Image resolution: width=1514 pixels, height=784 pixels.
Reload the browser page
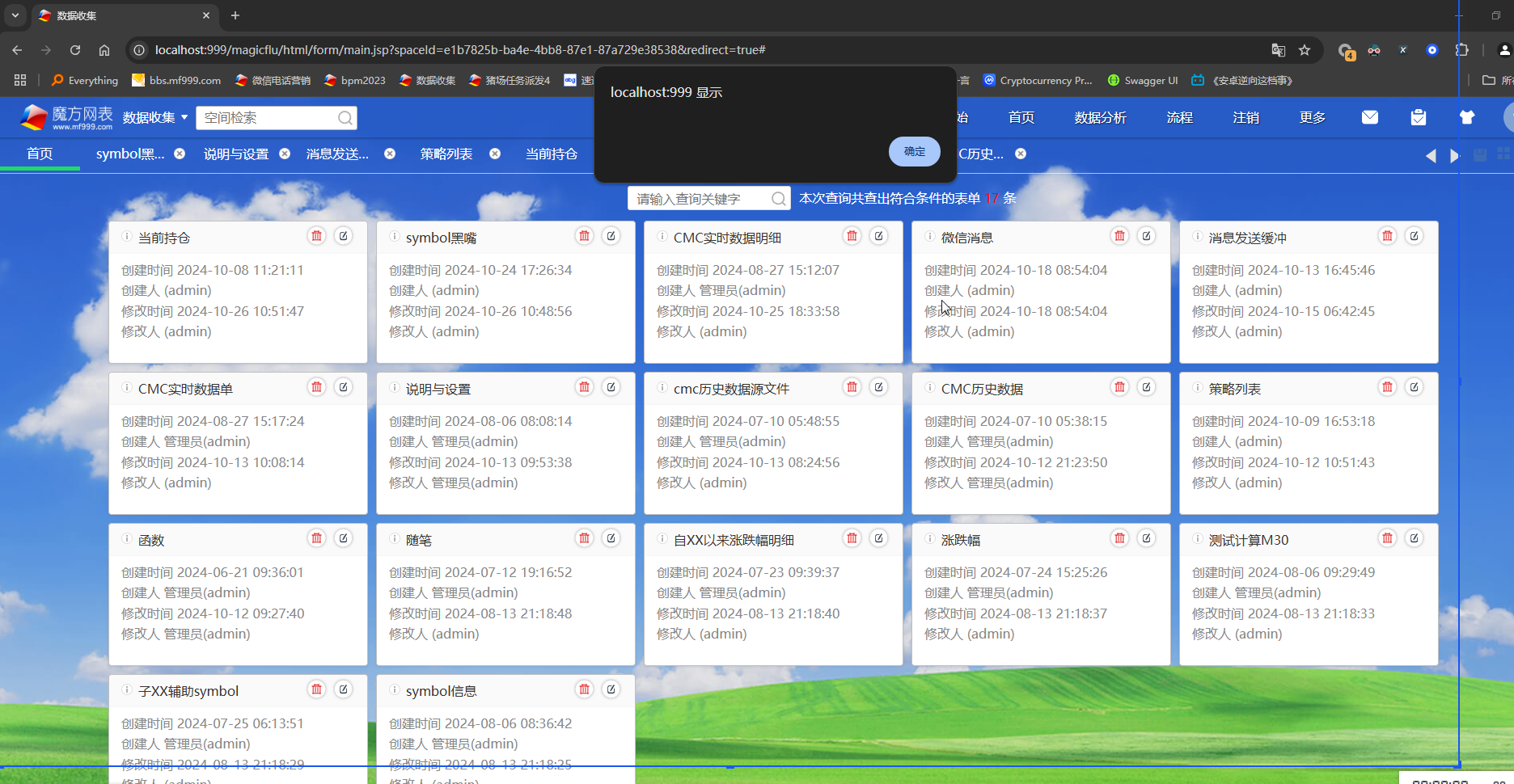(x=75, y=50)
